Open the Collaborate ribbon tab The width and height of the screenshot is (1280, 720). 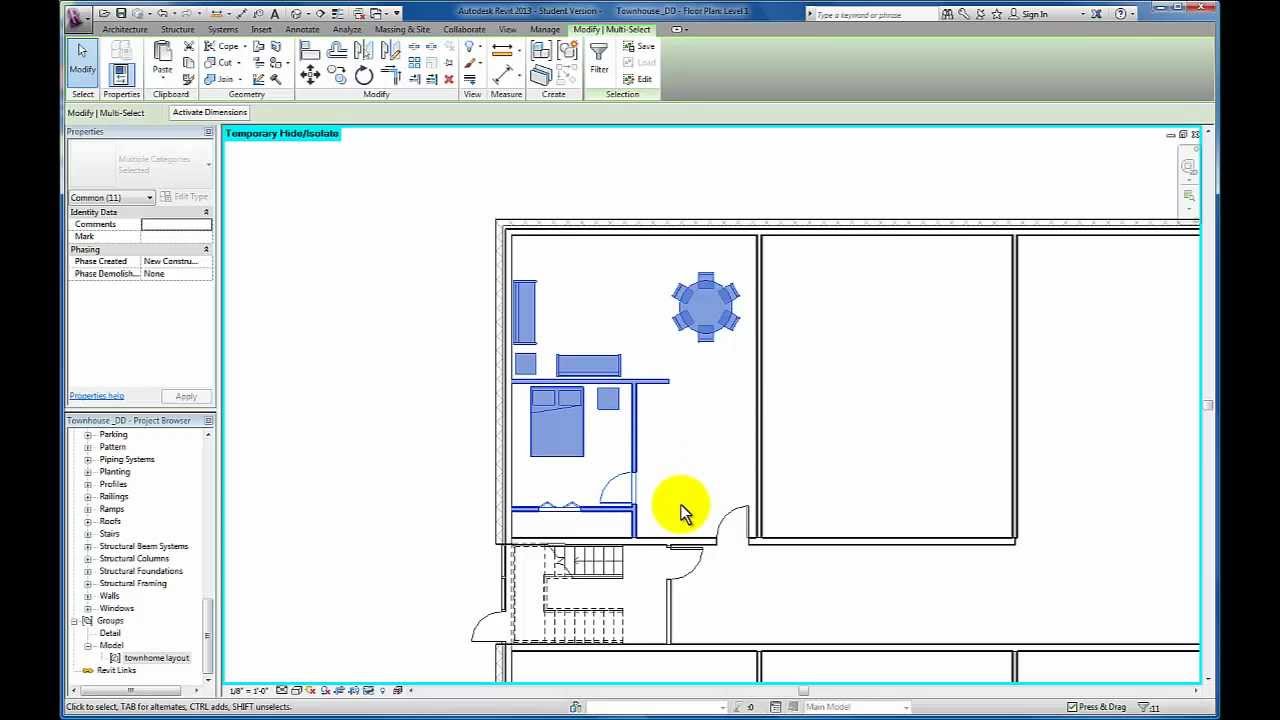coord(464,29)
